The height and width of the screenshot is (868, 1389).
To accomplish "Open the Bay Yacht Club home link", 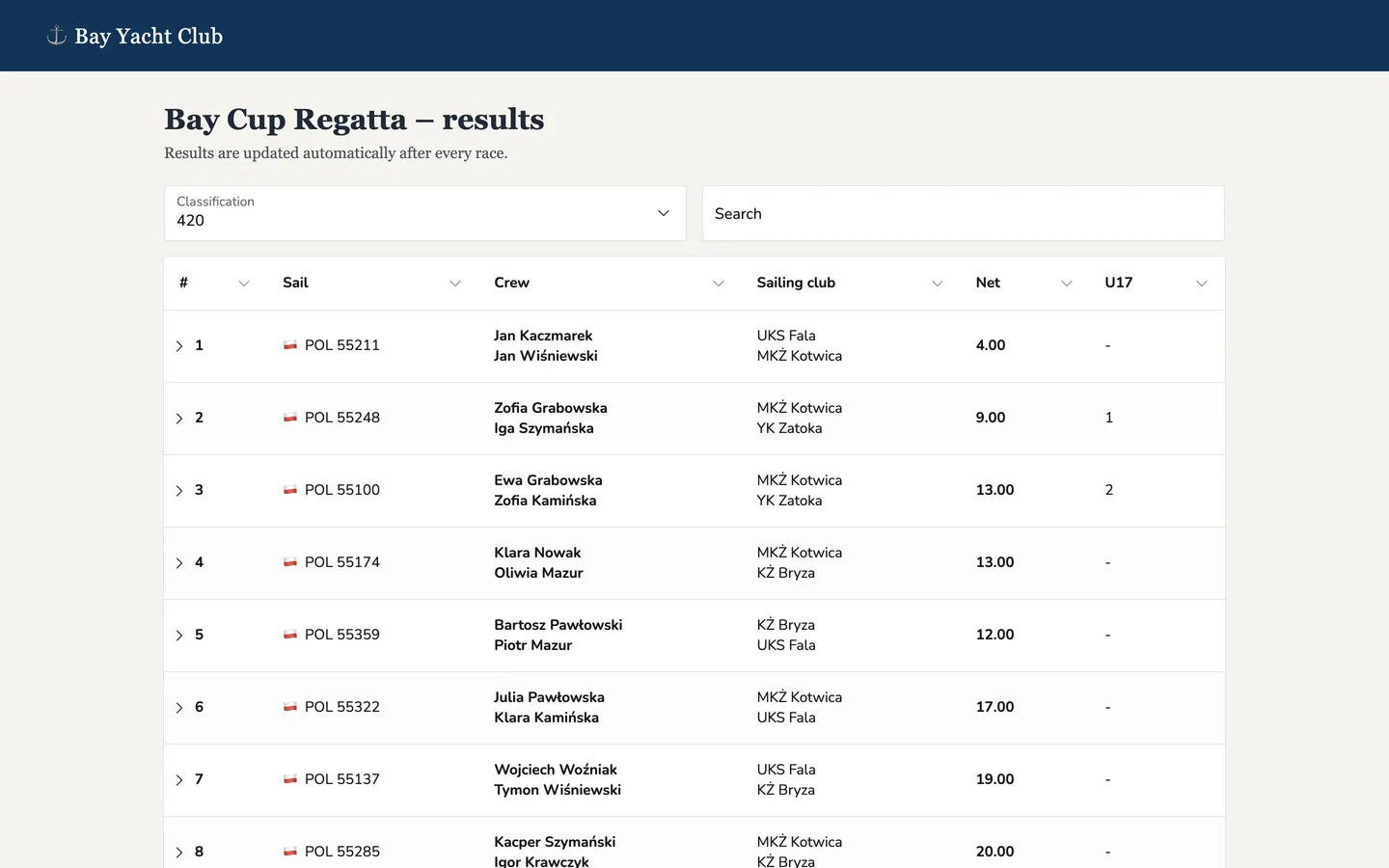I will (x=135, y=36).
